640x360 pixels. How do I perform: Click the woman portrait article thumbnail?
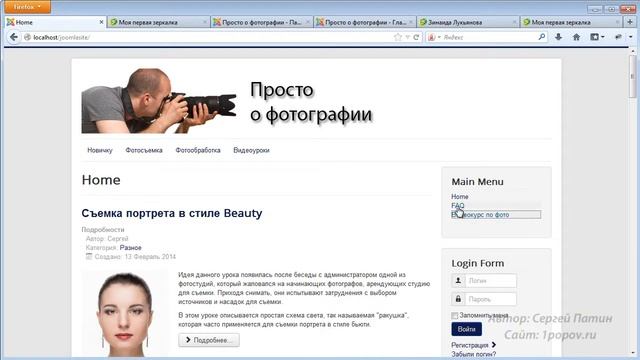click(x=124, y=313)
